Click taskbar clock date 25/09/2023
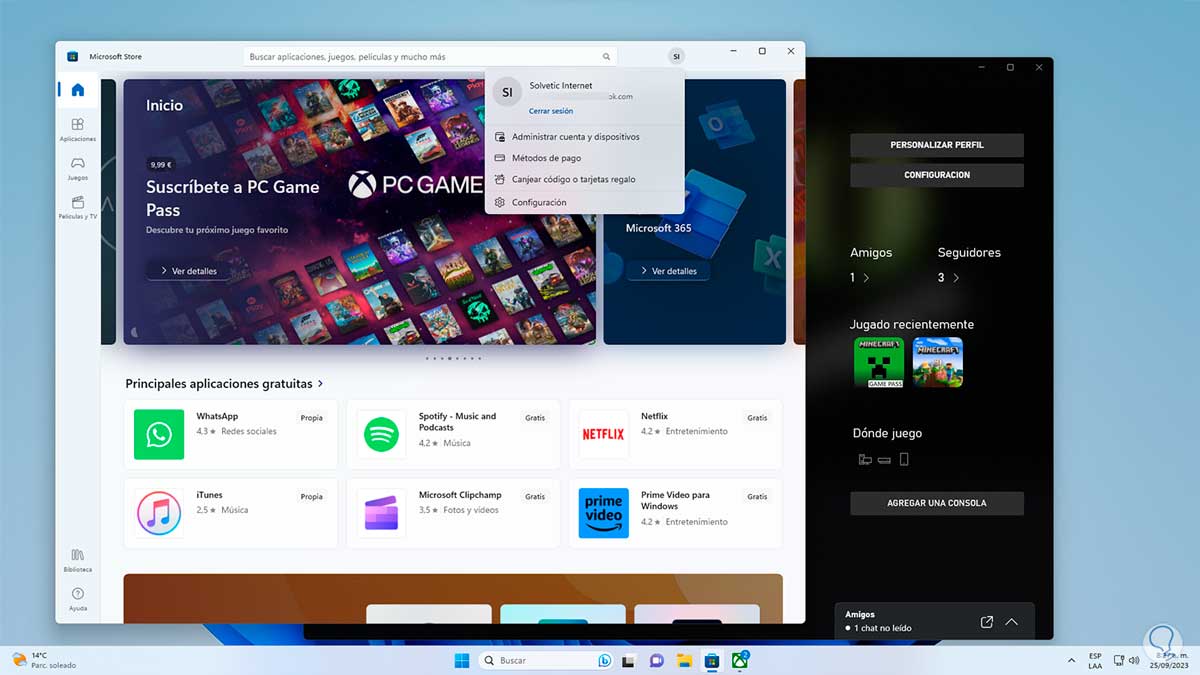 click(x=1168, y=666)
